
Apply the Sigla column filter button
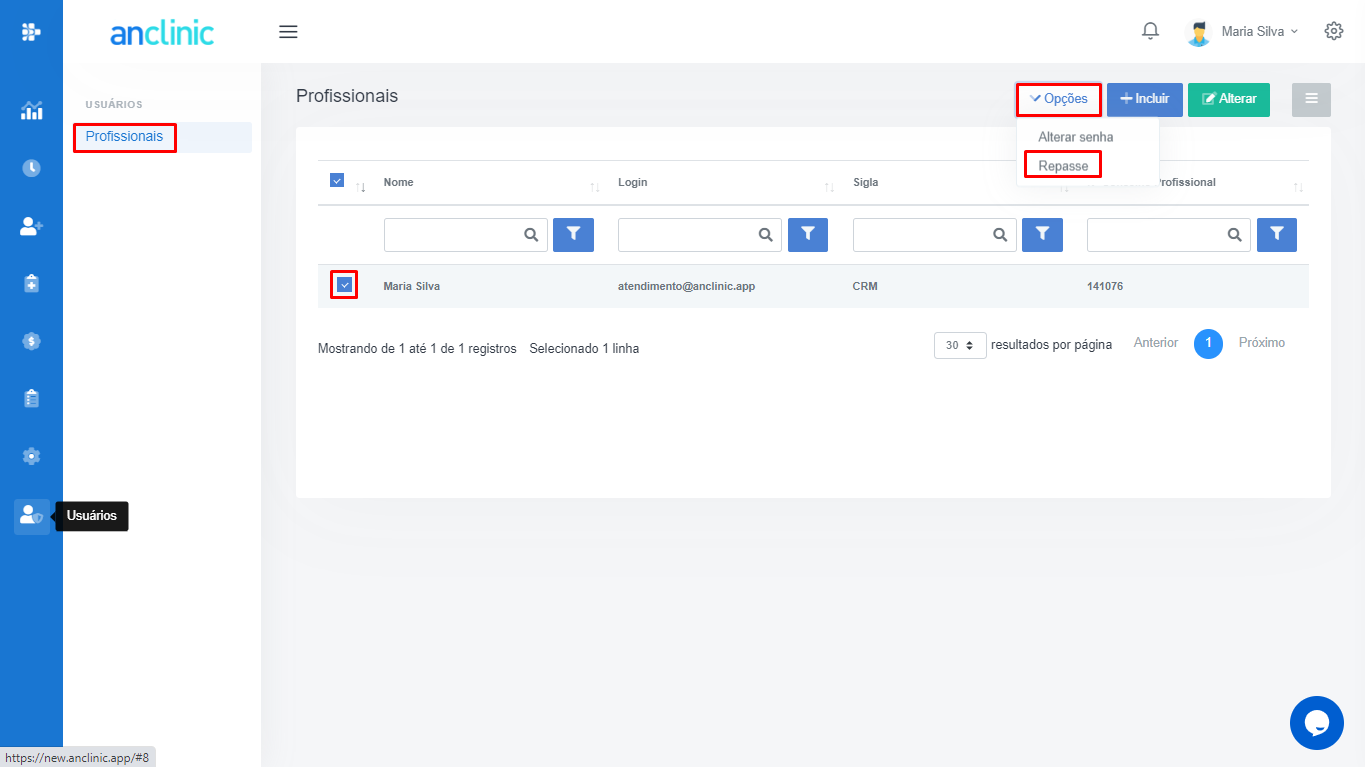(x=1042, y=234)
